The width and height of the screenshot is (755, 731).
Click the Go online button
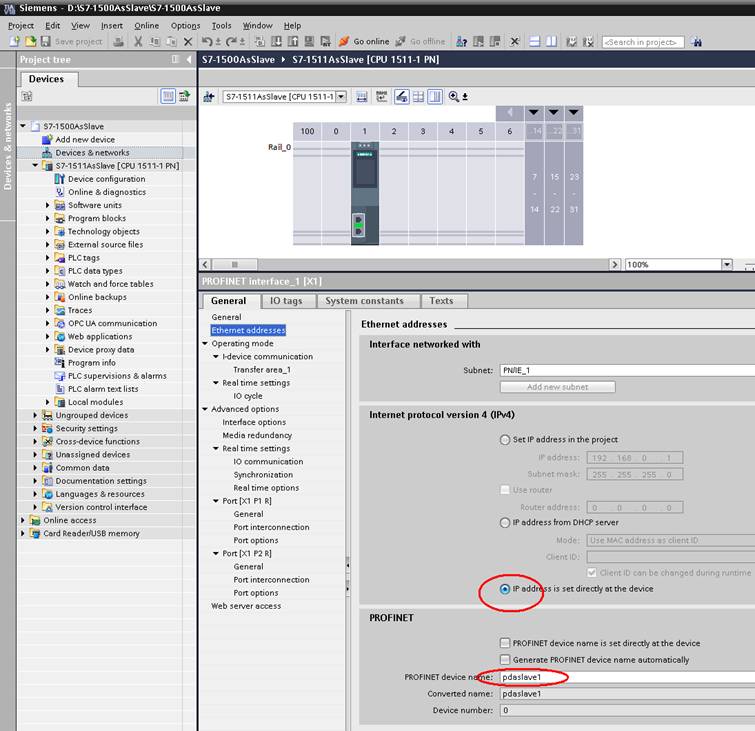point(364,41)
